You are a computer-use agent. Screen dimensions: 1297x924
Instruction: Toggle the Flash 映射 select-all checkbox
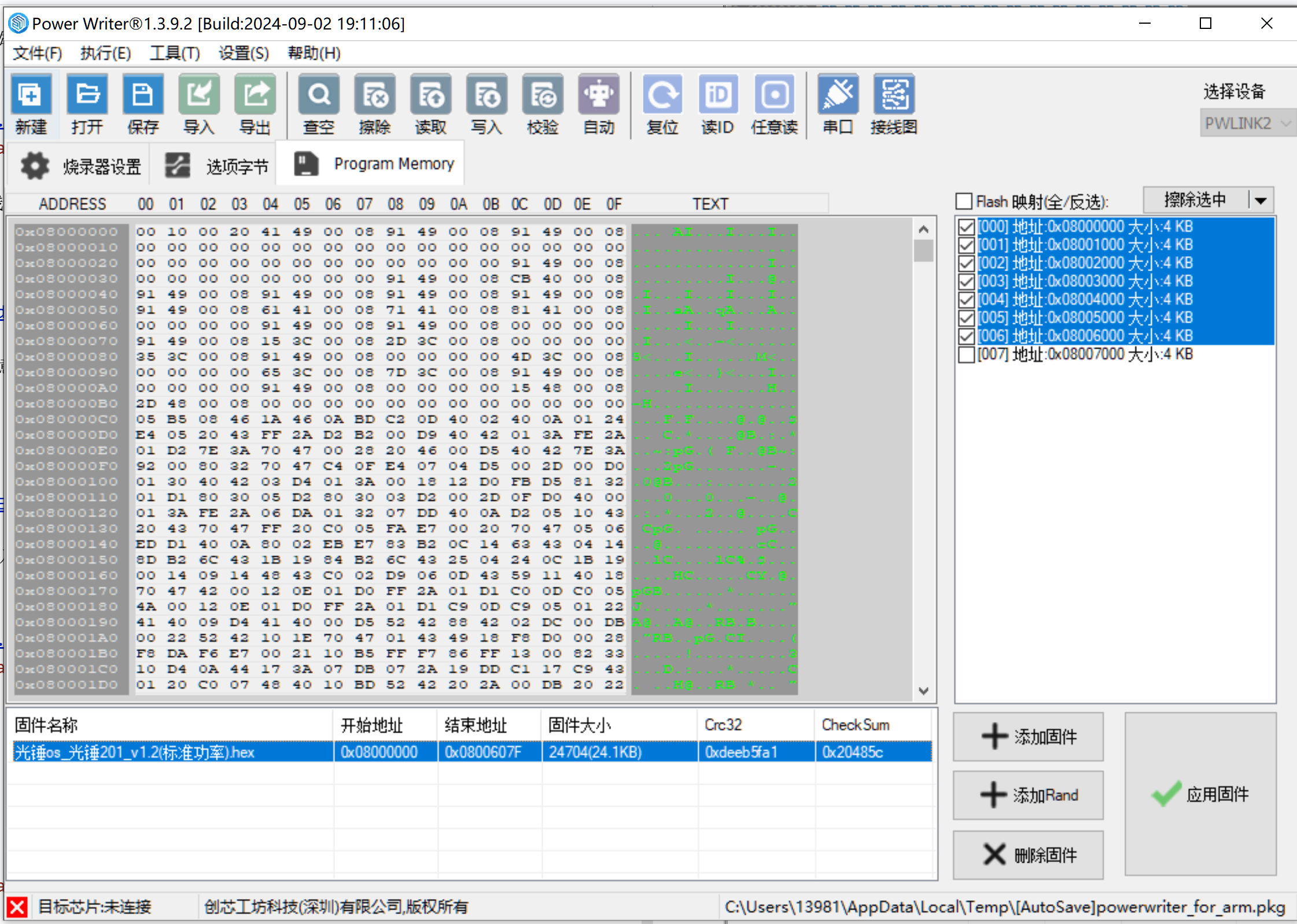(x=964, y=202)
